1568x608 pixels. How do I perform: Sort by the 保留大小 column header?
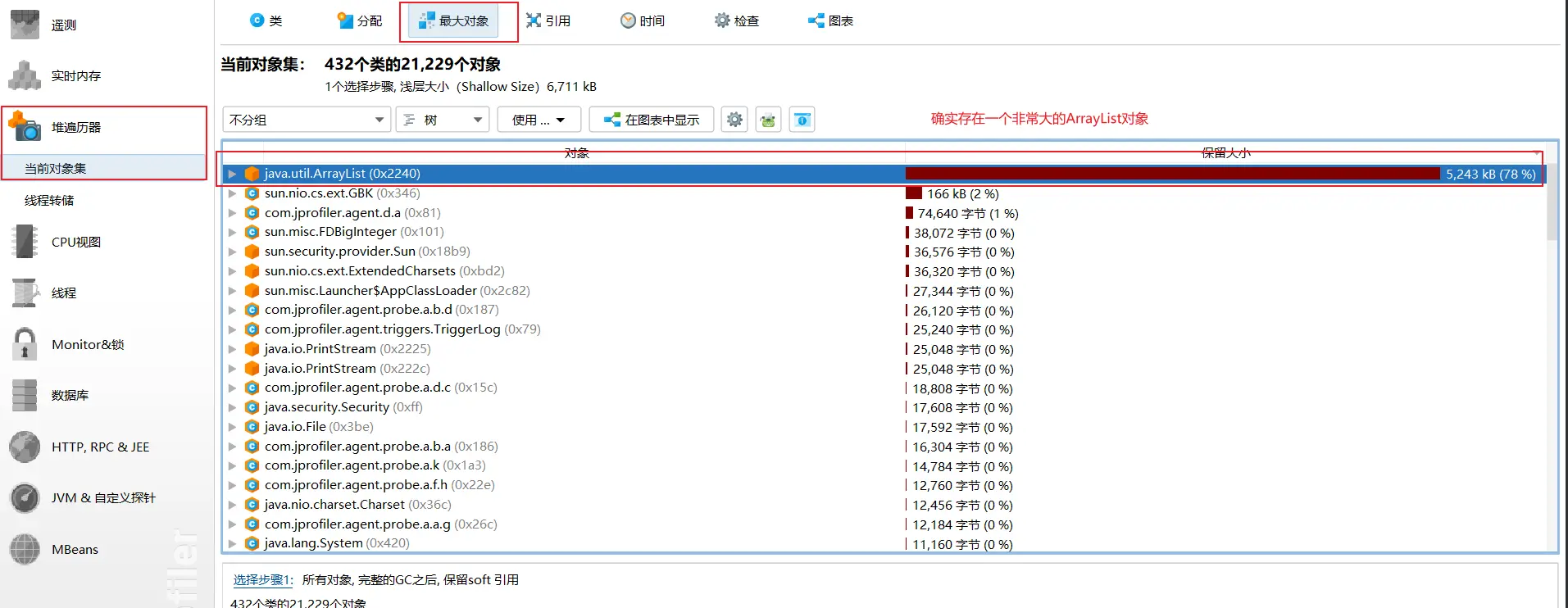tap(1225, 153)
